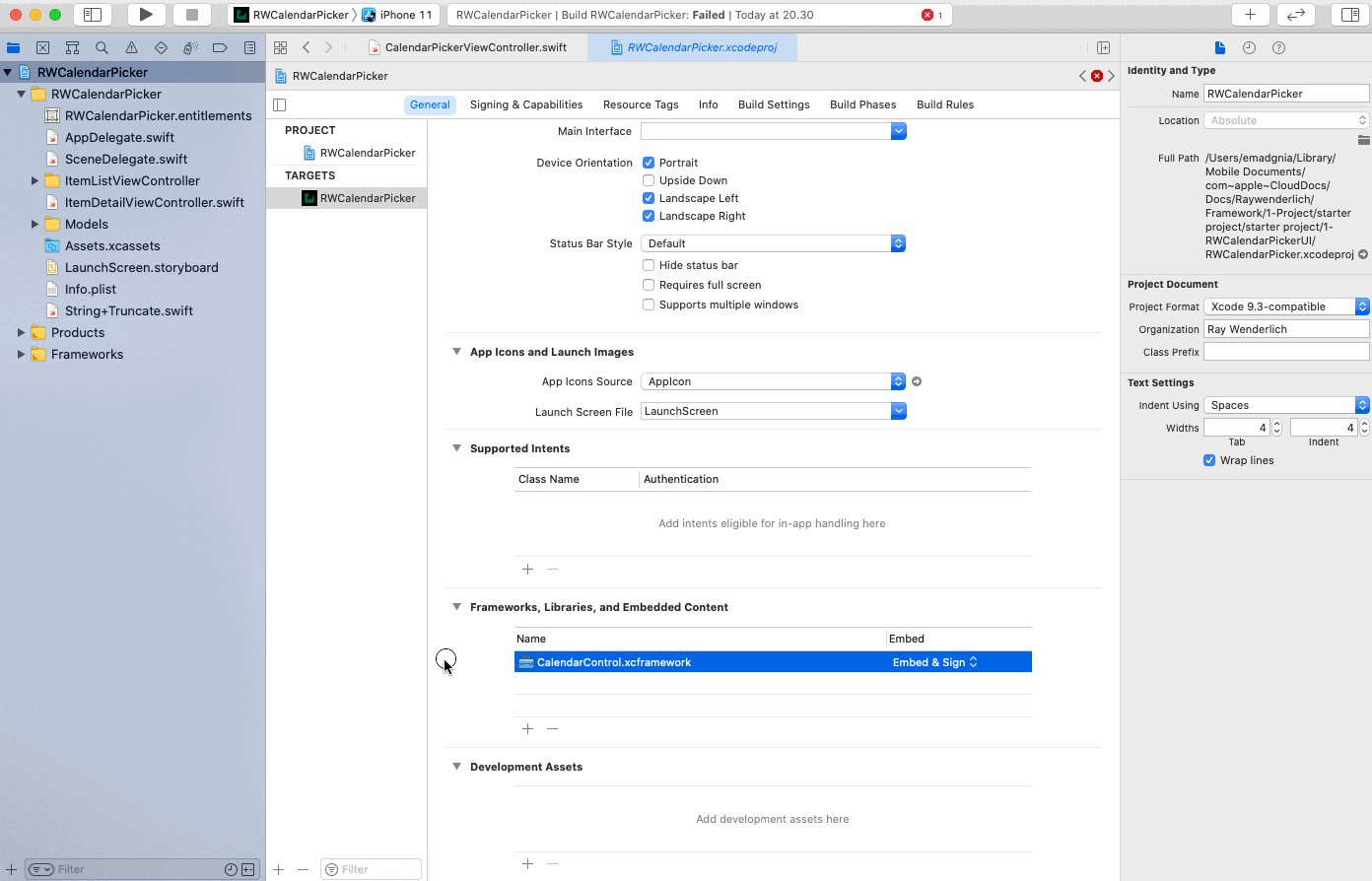
Task: Collapse Frameworks, Libraries, and Embedded Content
Action: (456, 607)
